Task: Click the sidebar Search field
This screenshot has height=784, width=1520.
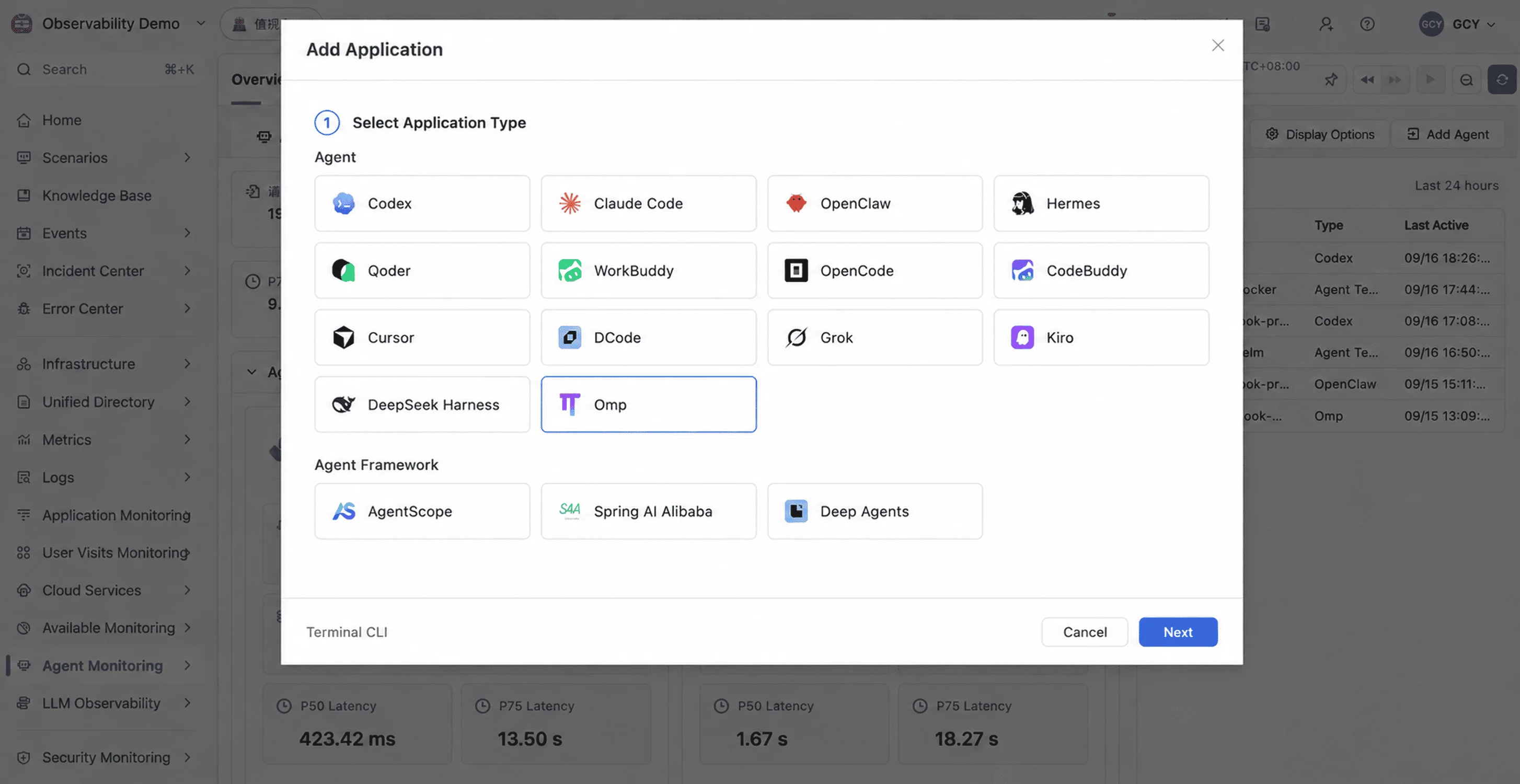Action: (x=105, y=69)
